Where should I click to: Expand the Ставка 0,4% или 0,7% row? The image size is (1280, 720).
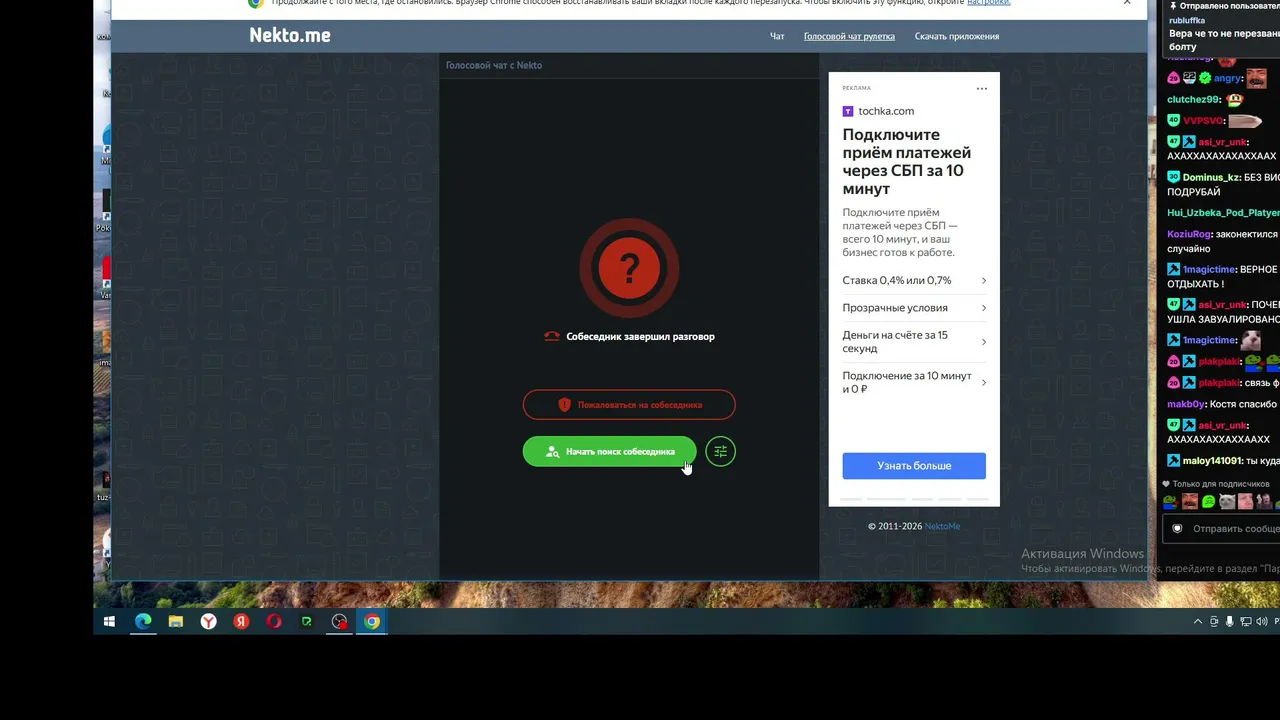click(x=914, y=281)
